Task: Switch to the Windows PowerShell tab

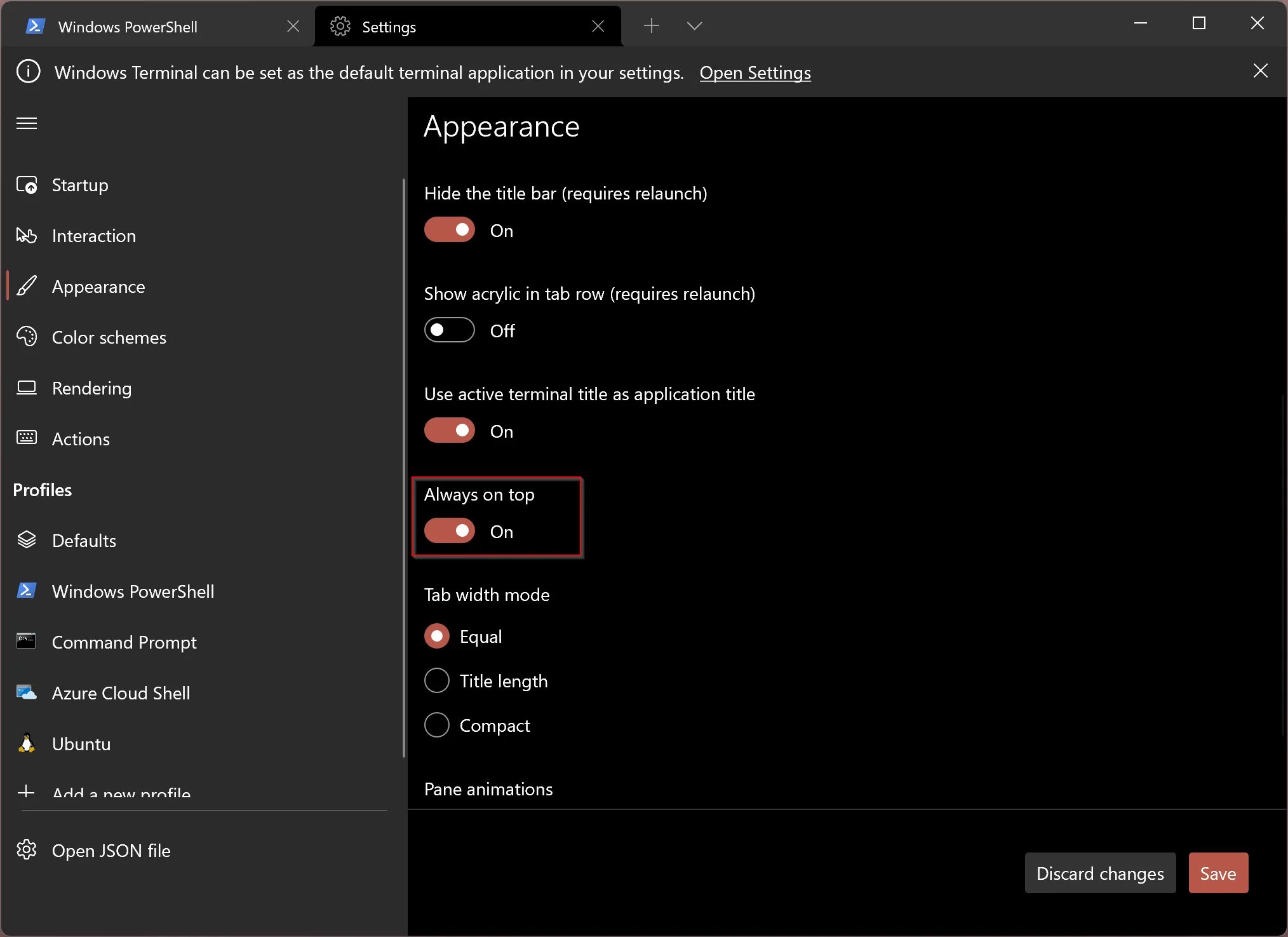Action: pos(128,27)
